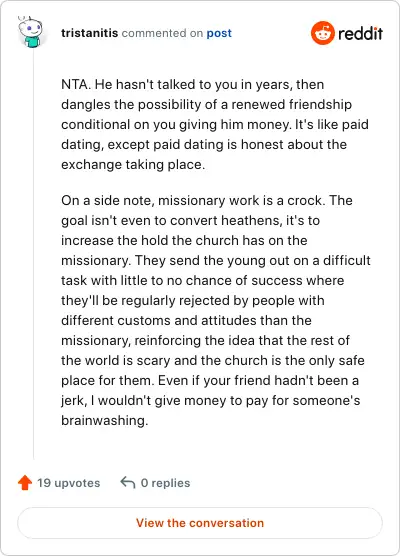
Task: Click the reddit wordmark text
Action: pyautogui.click(x=360, y=34)
